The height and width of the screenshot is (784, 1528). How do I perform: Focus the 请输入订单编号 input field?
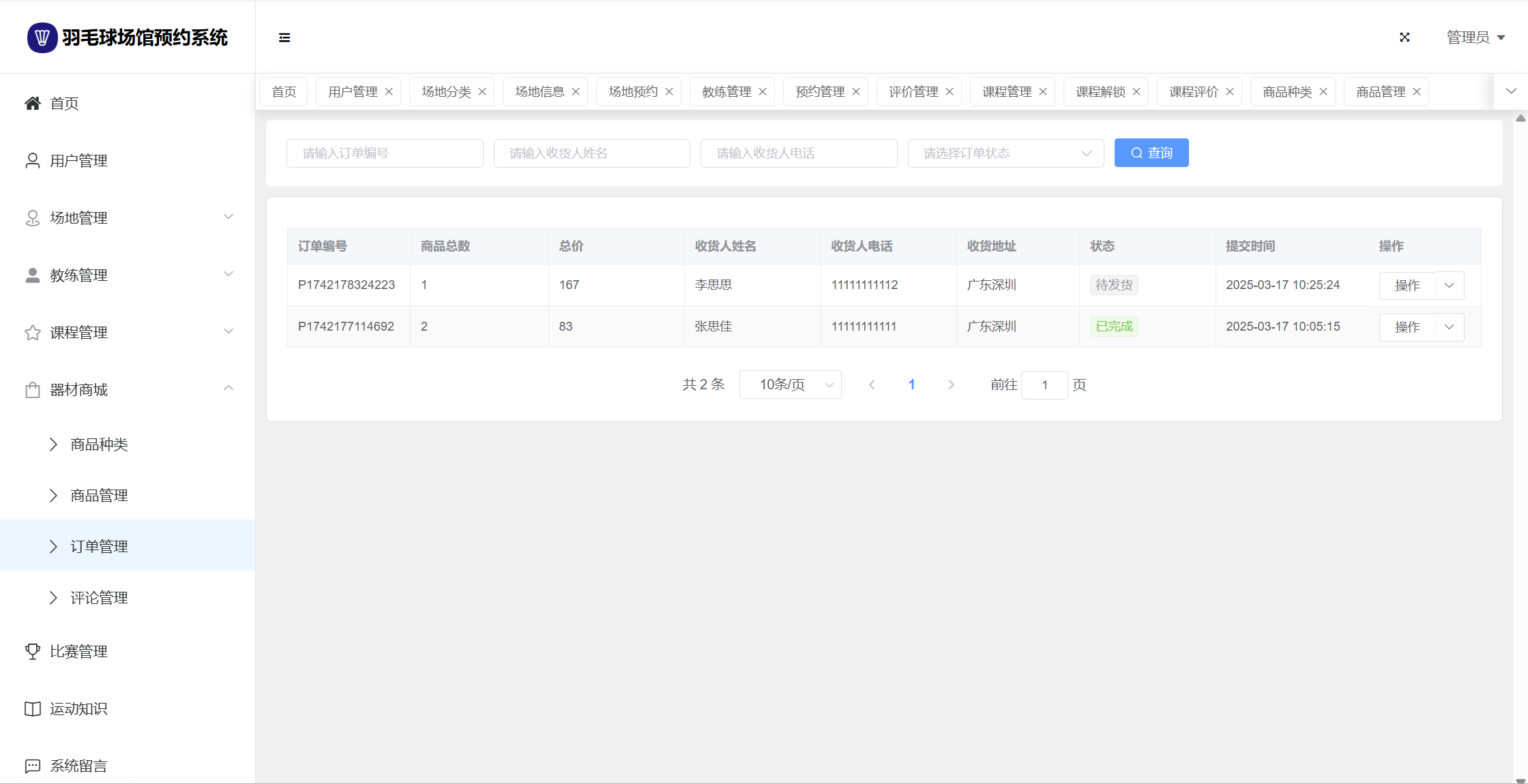coord(385,153)
